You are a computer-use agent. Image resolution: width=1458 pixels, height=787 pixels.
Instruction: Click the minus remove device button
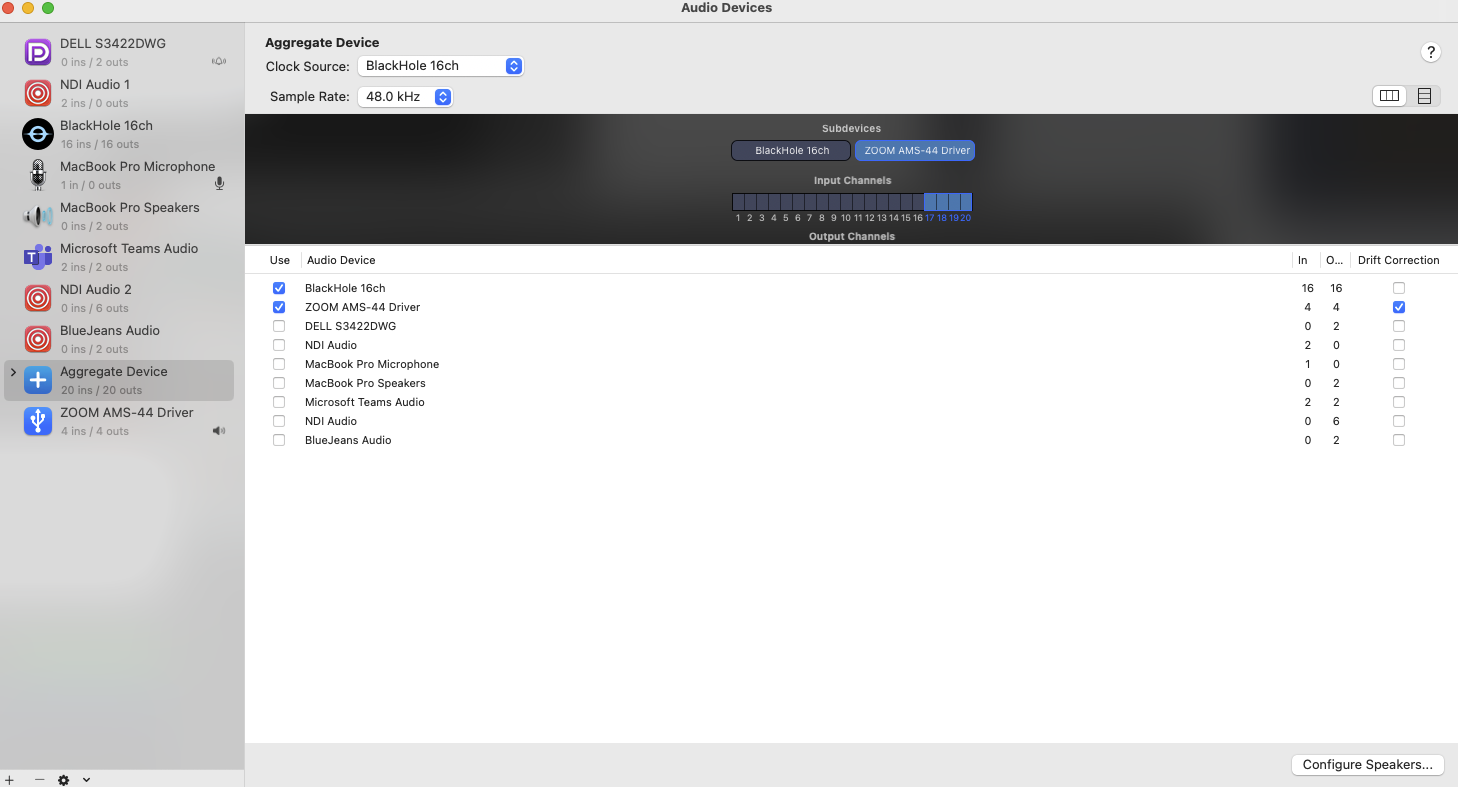coord(39,780)
